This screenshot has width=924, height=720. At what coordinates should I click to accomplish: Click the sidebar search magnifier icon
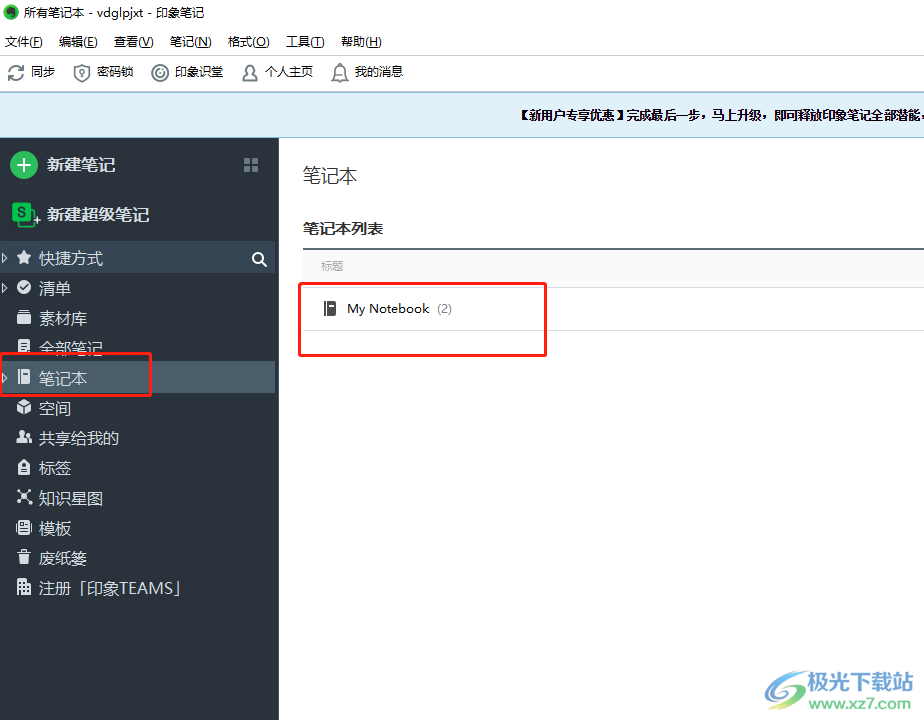pyautogui.click(x=259, y=259)
